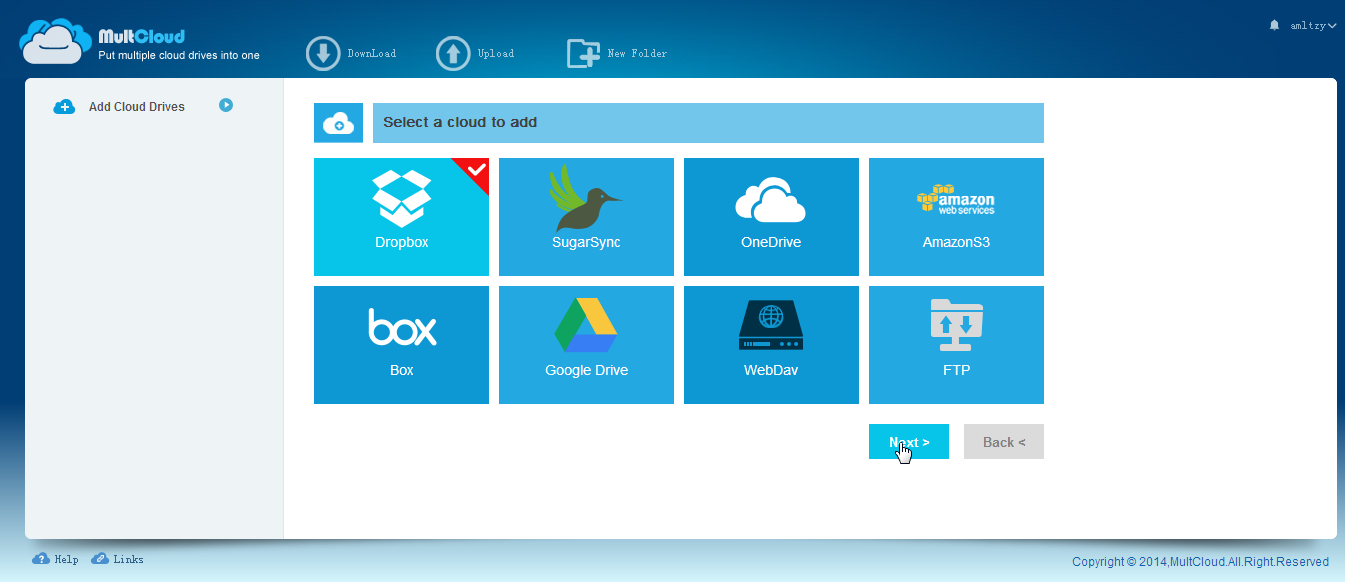Click the New Folder label
The image size is (1345, 582).
[638, 53]
